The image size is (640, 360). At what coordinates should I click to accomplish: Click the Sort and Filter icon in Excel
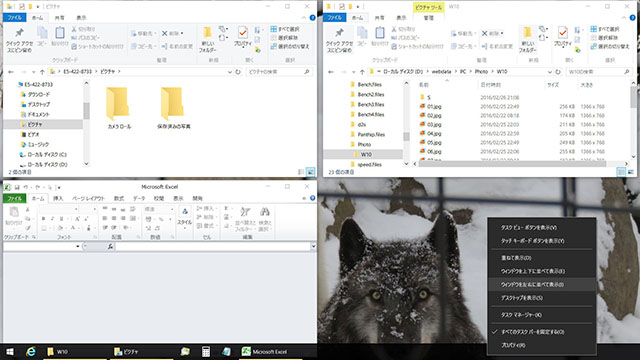[245, 212]
